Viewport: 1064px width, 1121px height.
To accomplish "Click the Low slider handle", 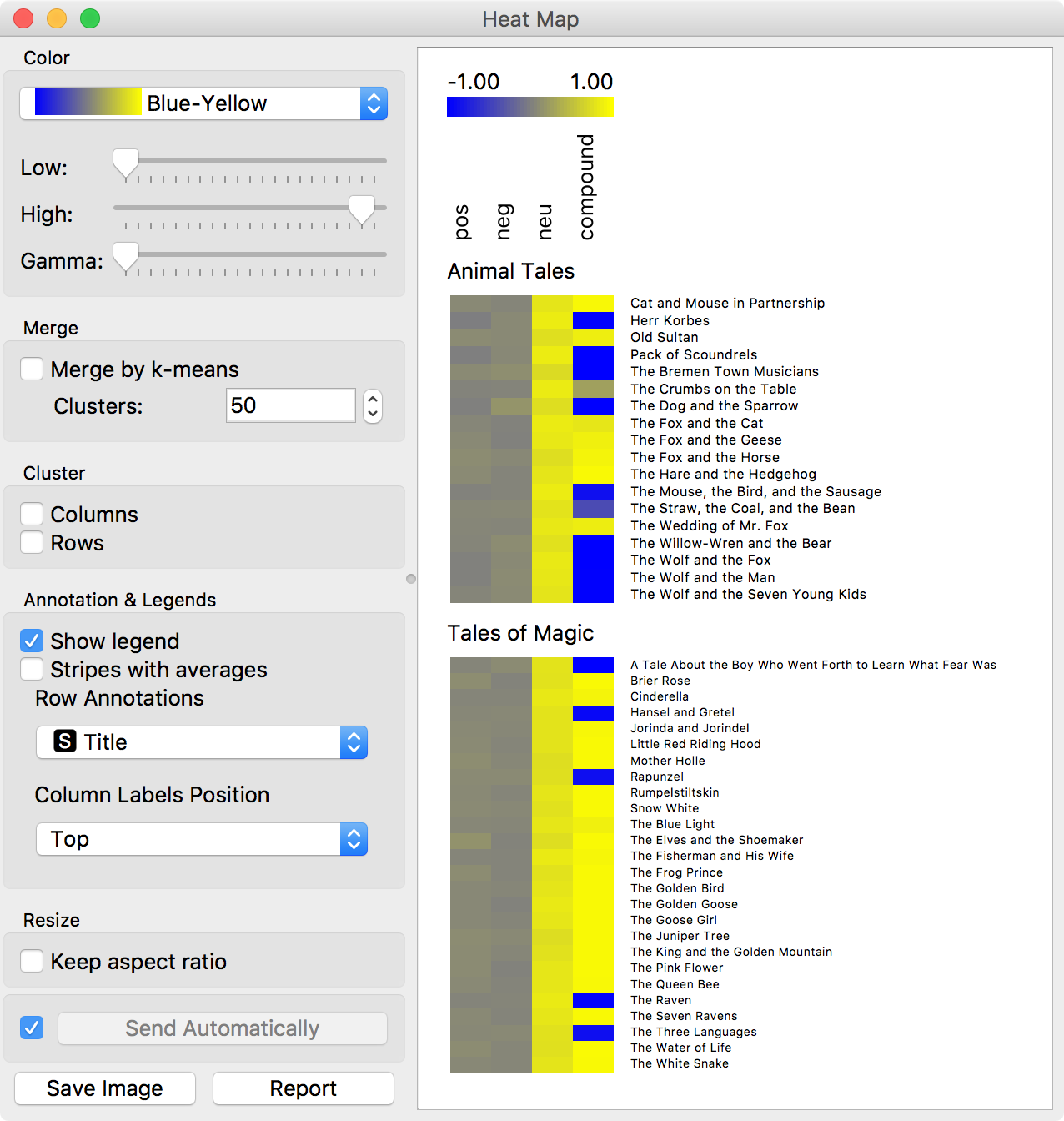I will (x=126, y=163).
